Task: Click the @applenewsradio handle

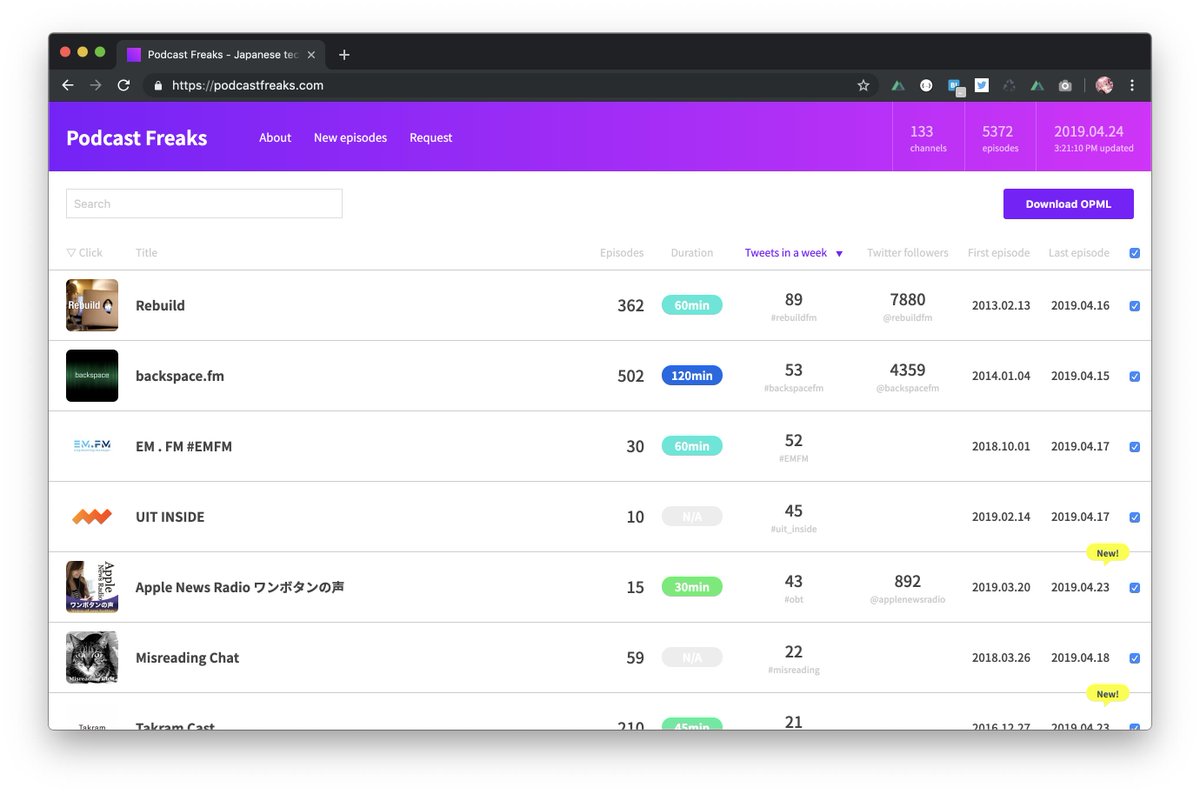Action: point(907,600)
